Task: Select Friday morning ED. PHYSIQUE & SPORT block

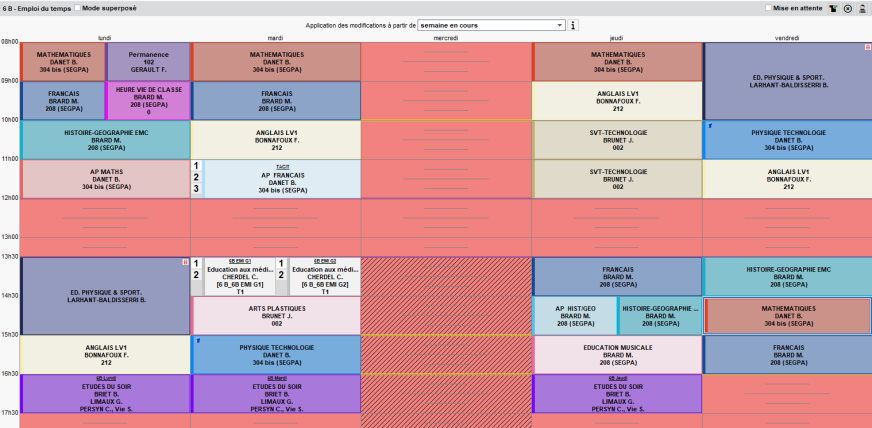Action: pyautogui.click(x=788, y=81)
